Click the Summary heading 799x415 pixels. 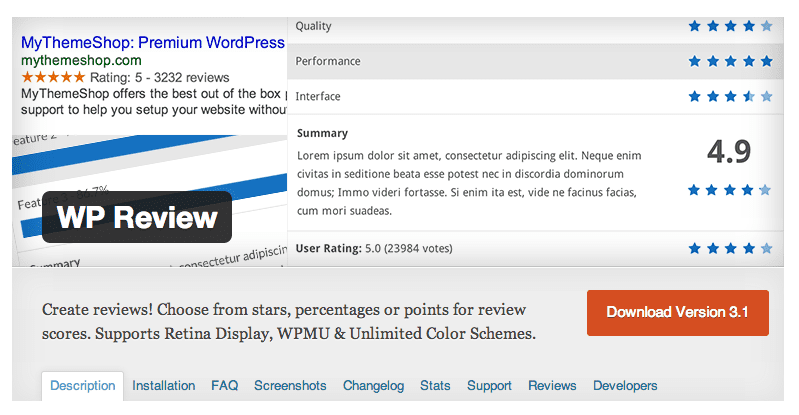point(323,133)
